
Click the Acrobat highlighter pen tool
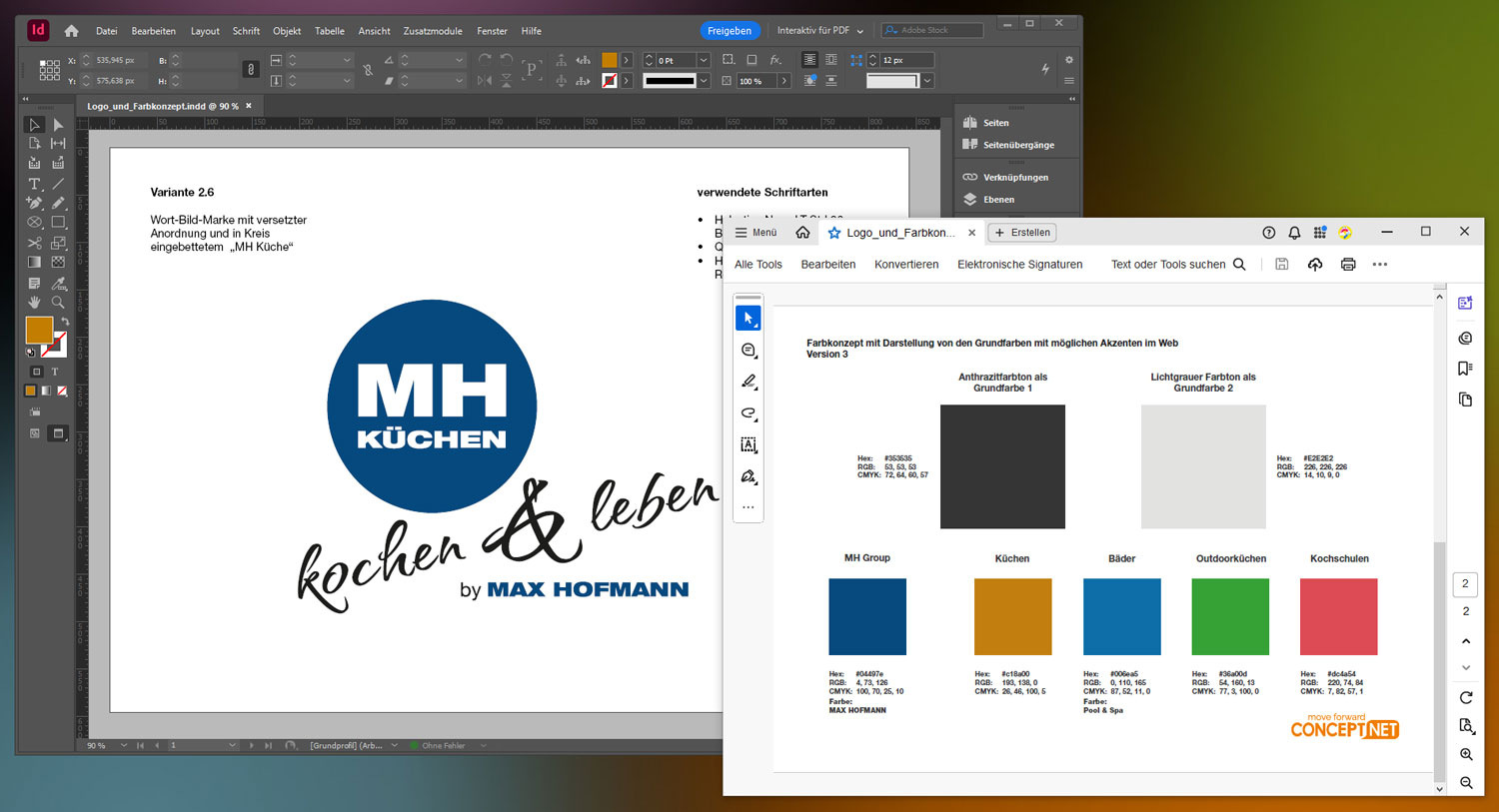[x=749, y=382]
